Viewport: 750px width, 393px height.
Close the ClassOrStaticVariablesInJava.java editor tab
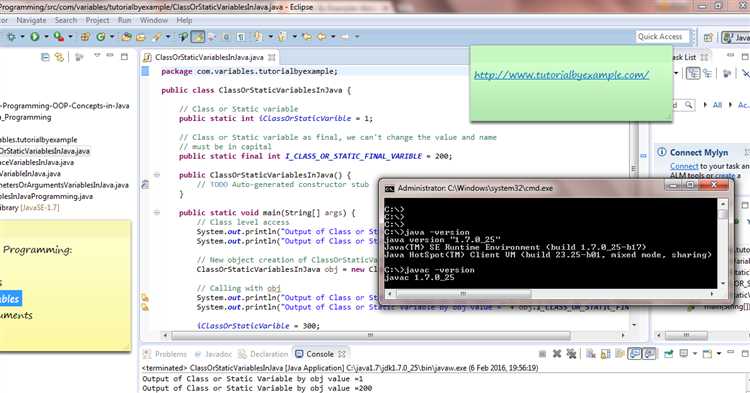coord(272,57)
